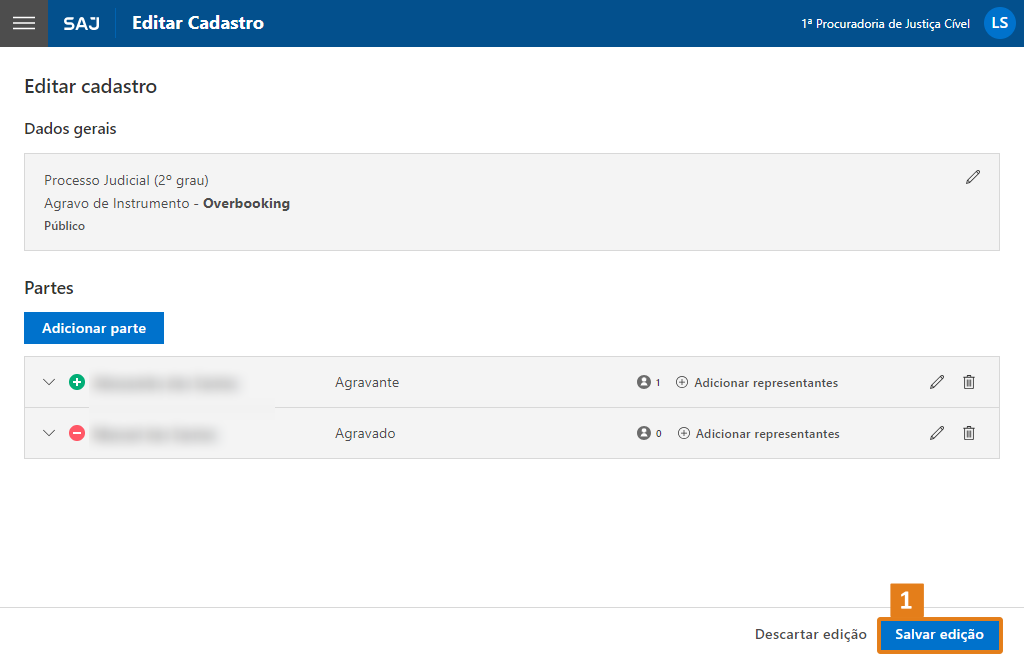Open the hamburger navigation menu
Image resolution: width=1024 pixels, height=659 pixels.
(x=23, y=23)
